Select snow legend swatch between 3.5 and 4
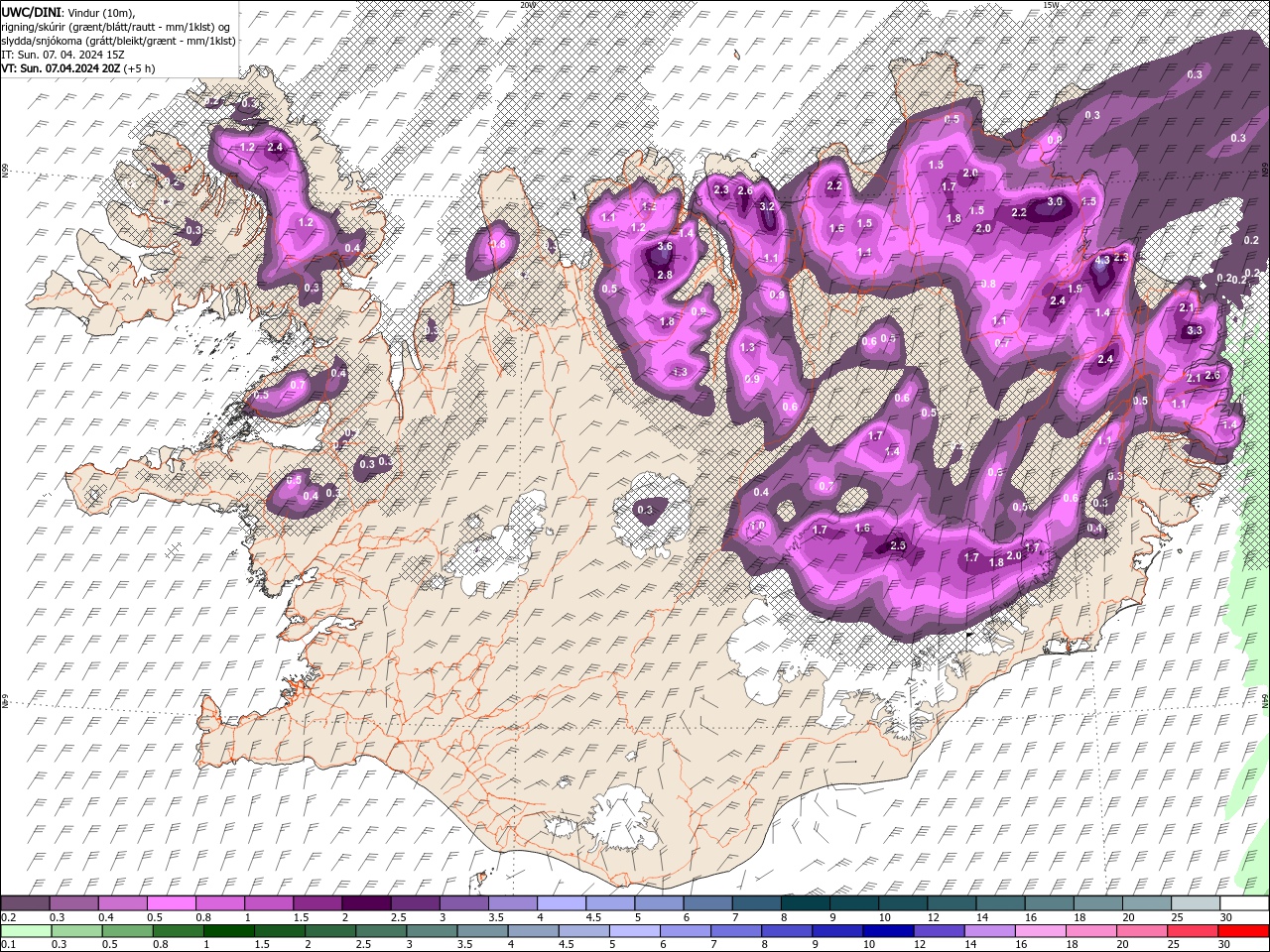 (513, 902)
